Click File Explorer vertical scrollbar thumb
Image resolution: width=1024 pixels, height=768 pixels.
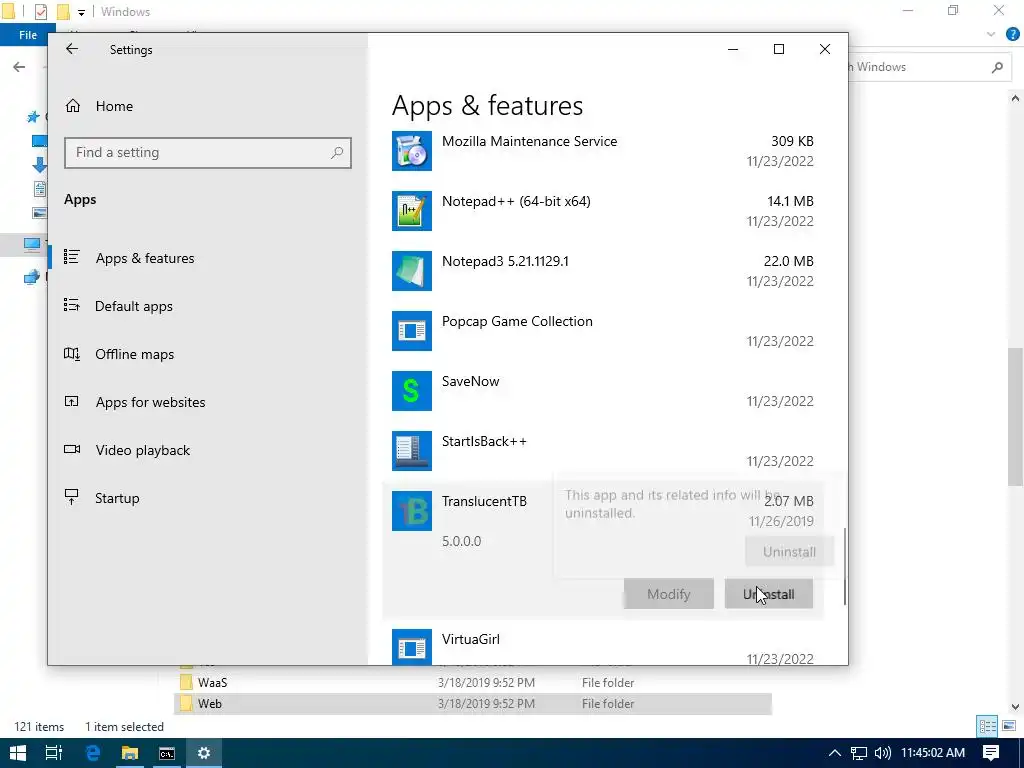point(1015,417)
